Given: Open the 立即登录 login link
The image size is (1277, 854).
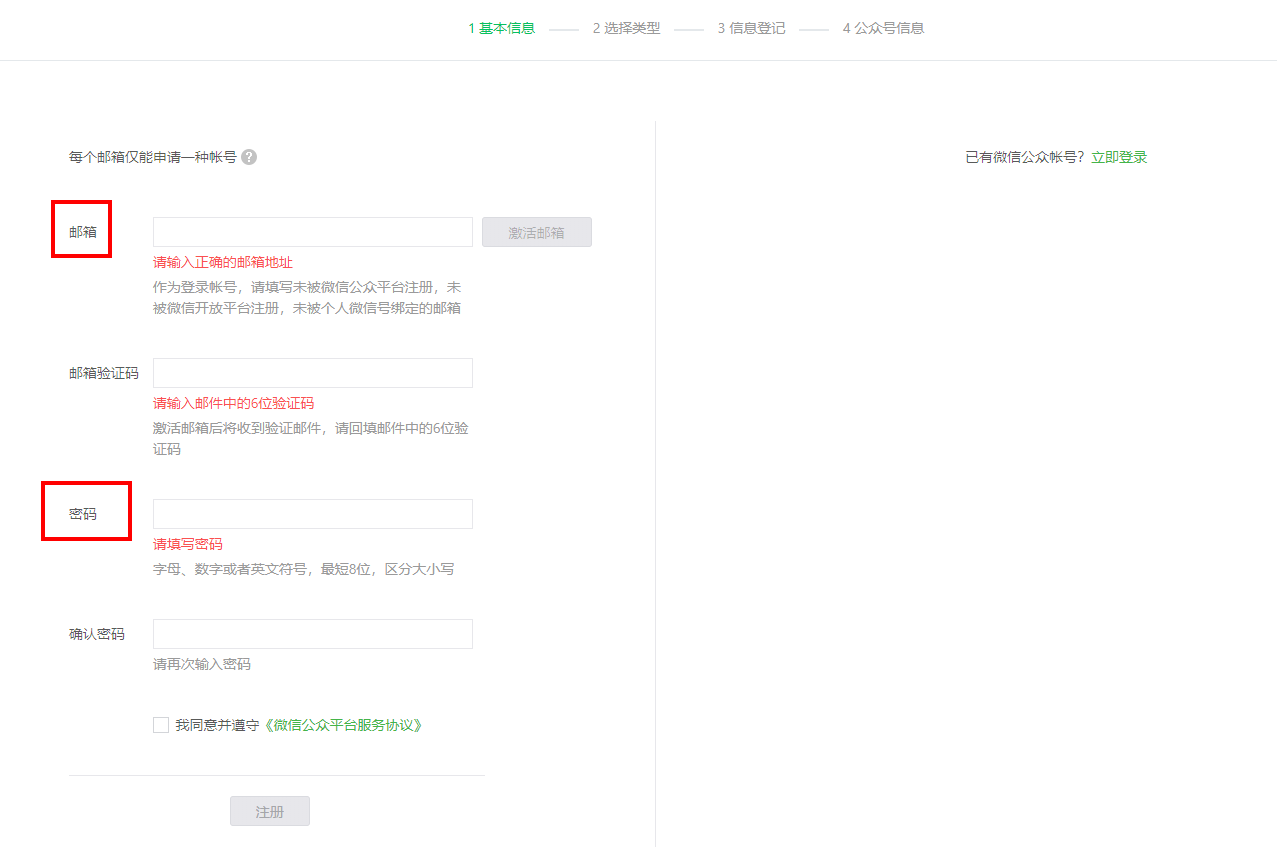Looking at the screenshot, I should [1119, 156].
